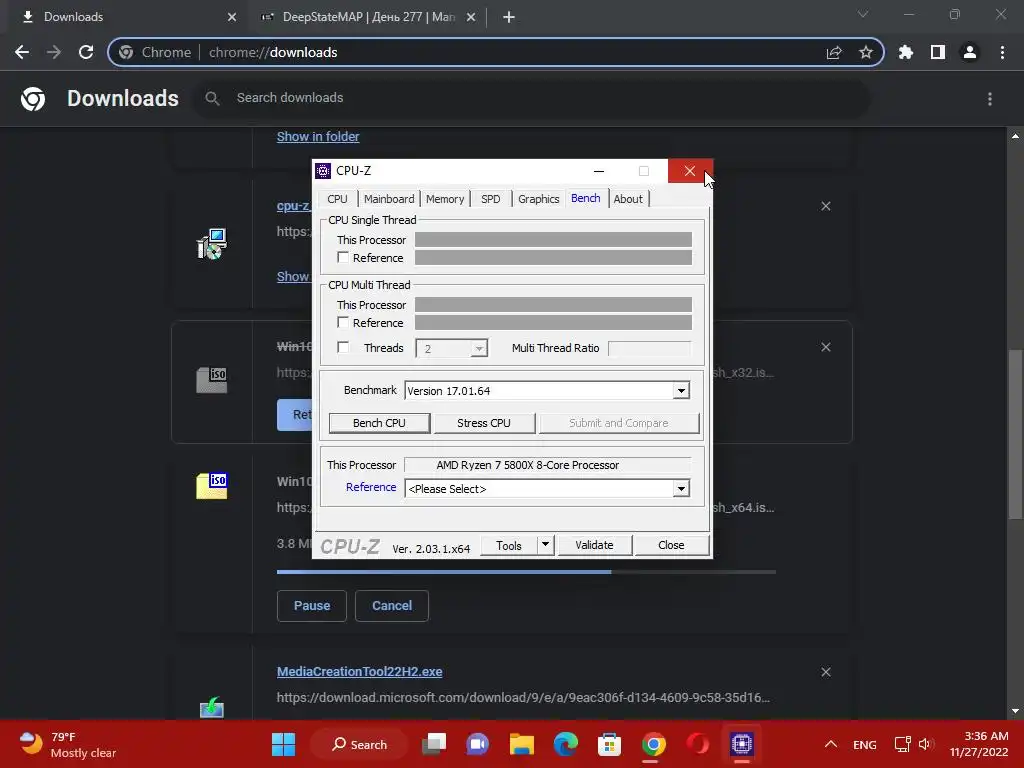Pause the Win10 x64 ISO download
This screenshot has height=768, width=1024.
click(x=312, y=605)
